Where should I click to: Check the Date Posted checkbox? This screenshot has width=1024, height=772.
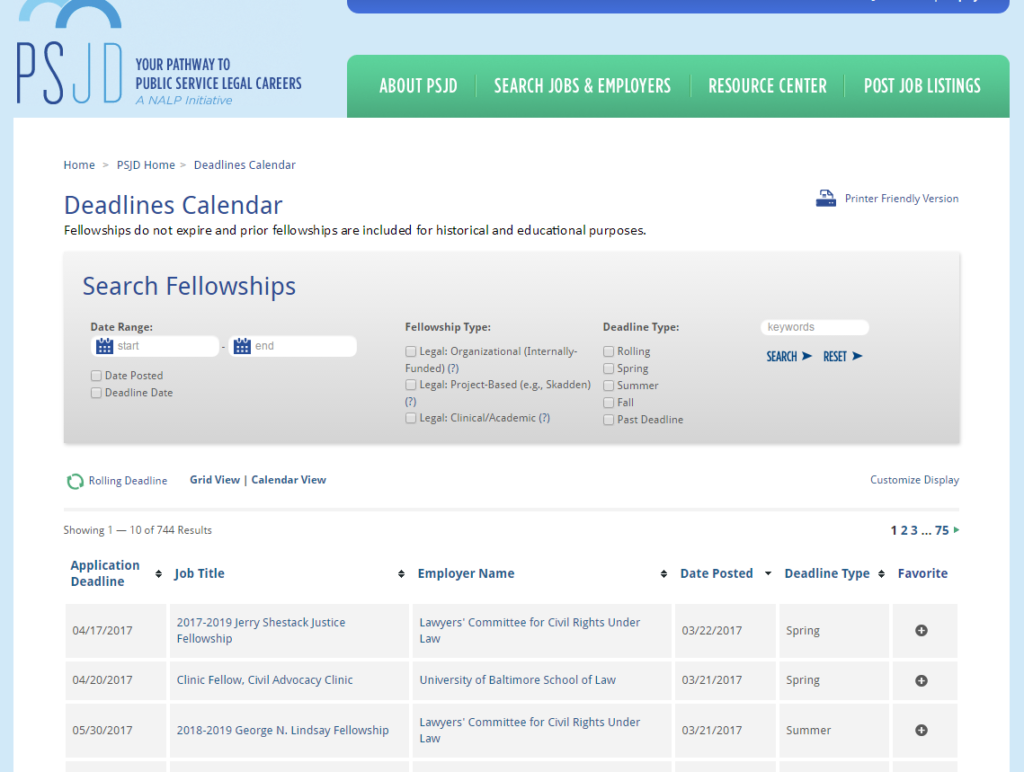tap(96, 376)
